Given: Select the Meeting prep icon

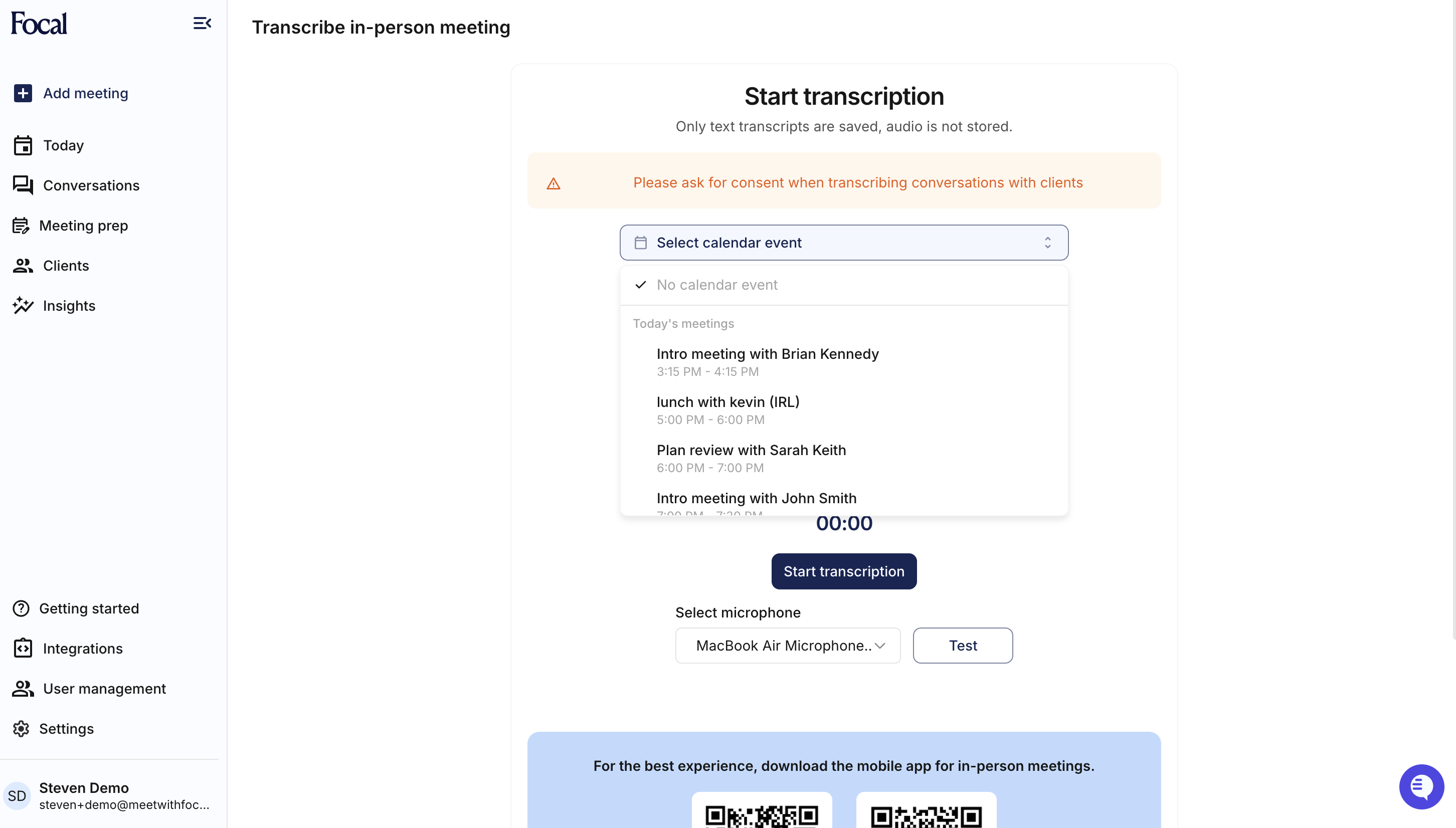Looking at the screenshot, I should coord(22,225).
